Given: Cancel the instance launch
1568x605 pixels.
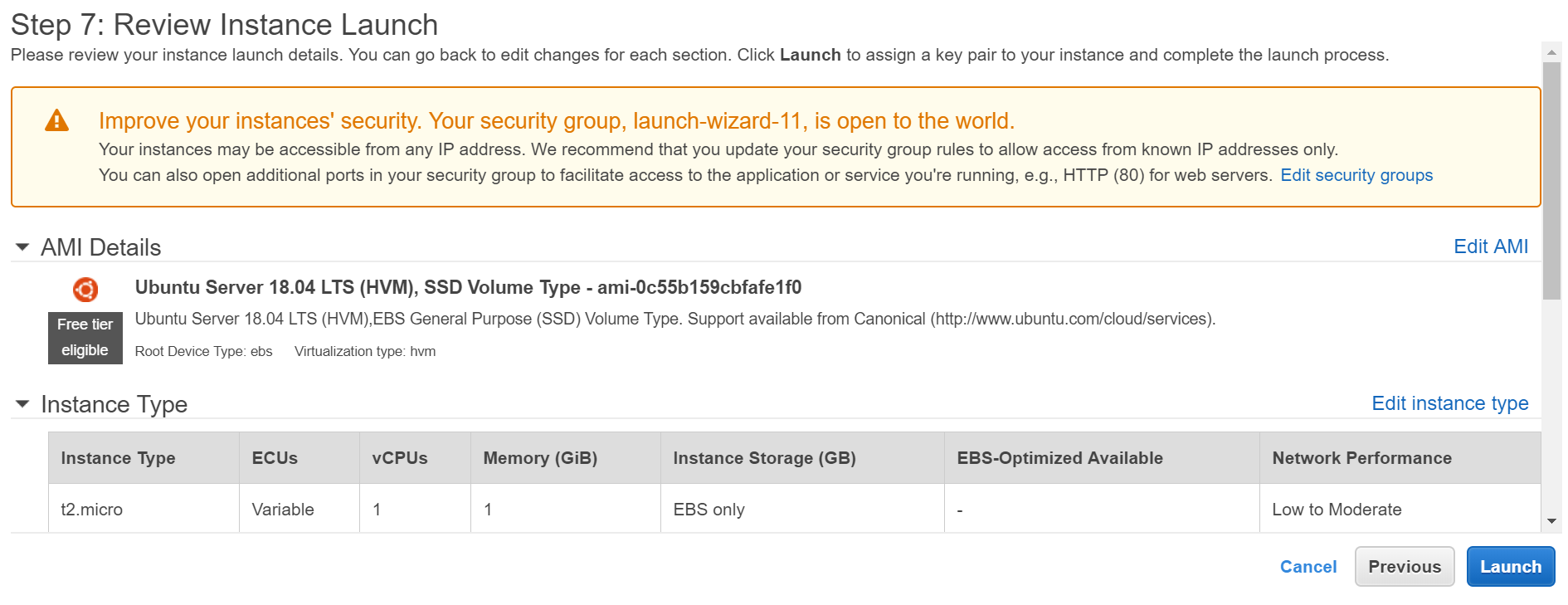Looking at the screenshot, I should pyautogui.click(x=1308, y=567).
